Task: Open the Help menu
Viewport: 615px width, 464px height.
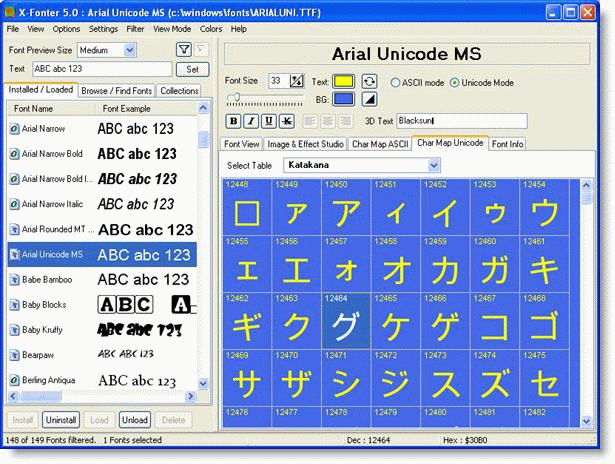Action: (x=238, y=29)
